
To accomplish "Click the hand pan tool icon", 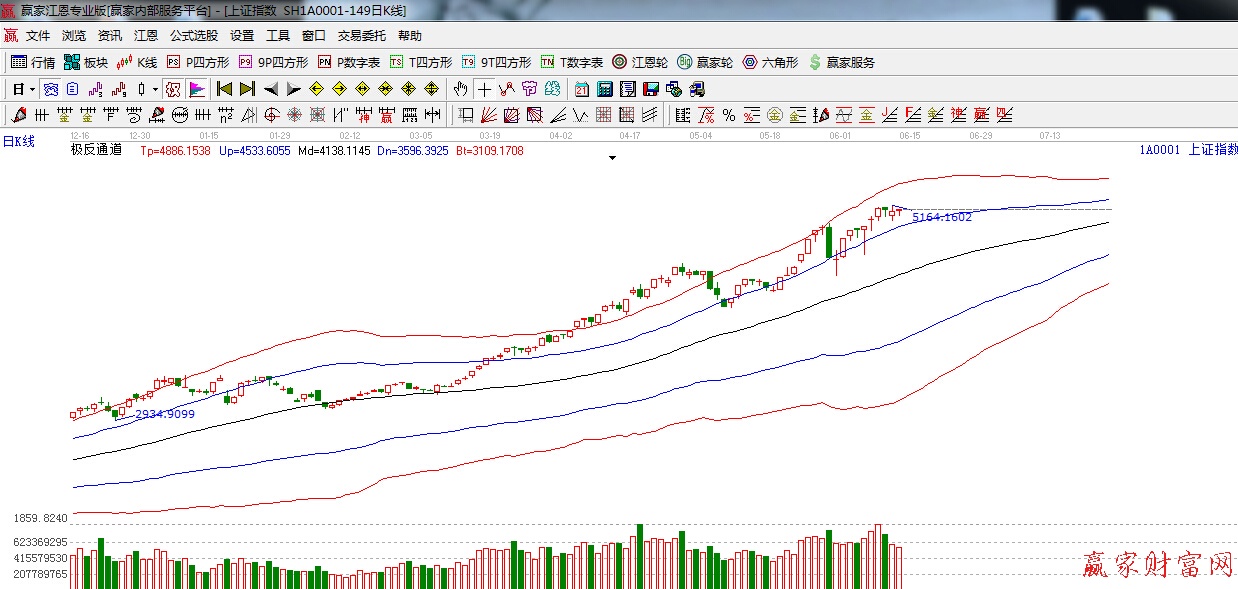I will [x=460, y=89].
